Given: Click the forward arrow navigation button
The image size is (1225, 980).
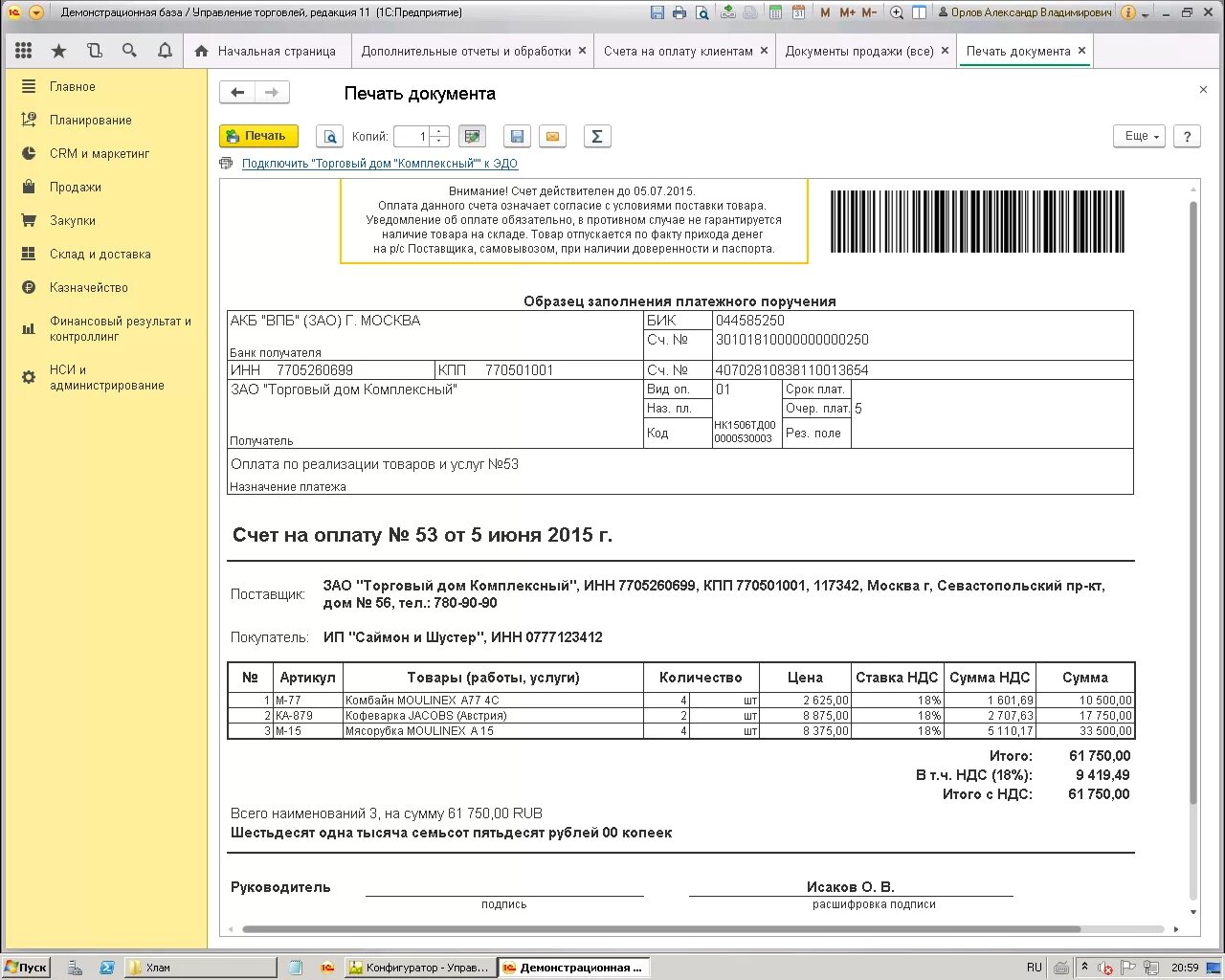Looking at the screenshot, I should 272,93.
